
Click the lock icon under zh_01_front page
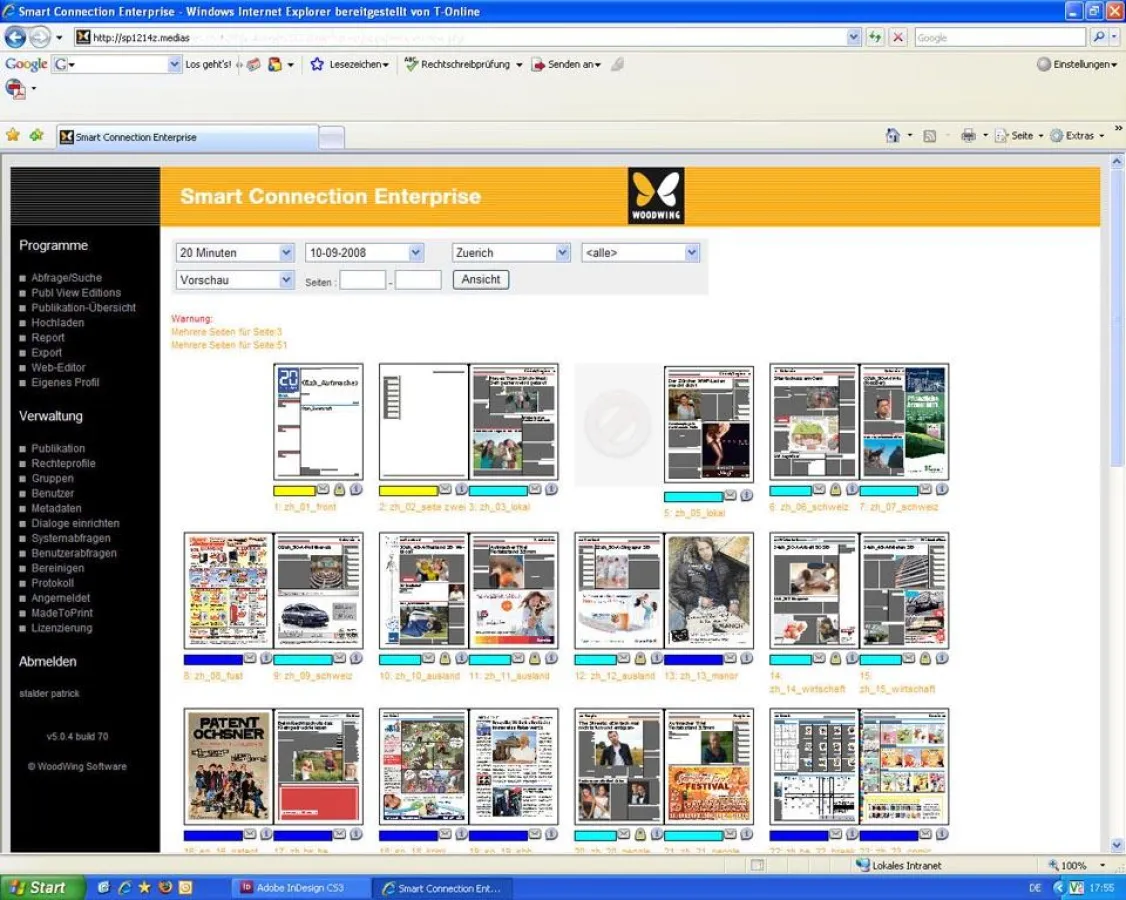click(339, 490)
